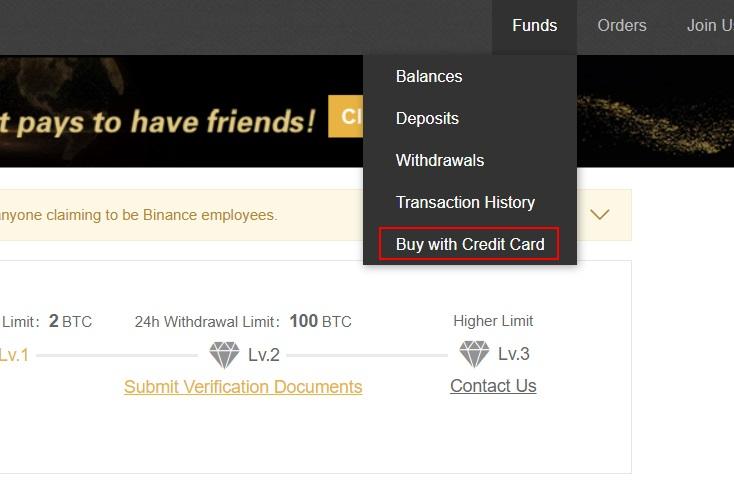Screen dimensions: 734x490
Task: Click the Higher Limit label
Action: pos(493,321)
